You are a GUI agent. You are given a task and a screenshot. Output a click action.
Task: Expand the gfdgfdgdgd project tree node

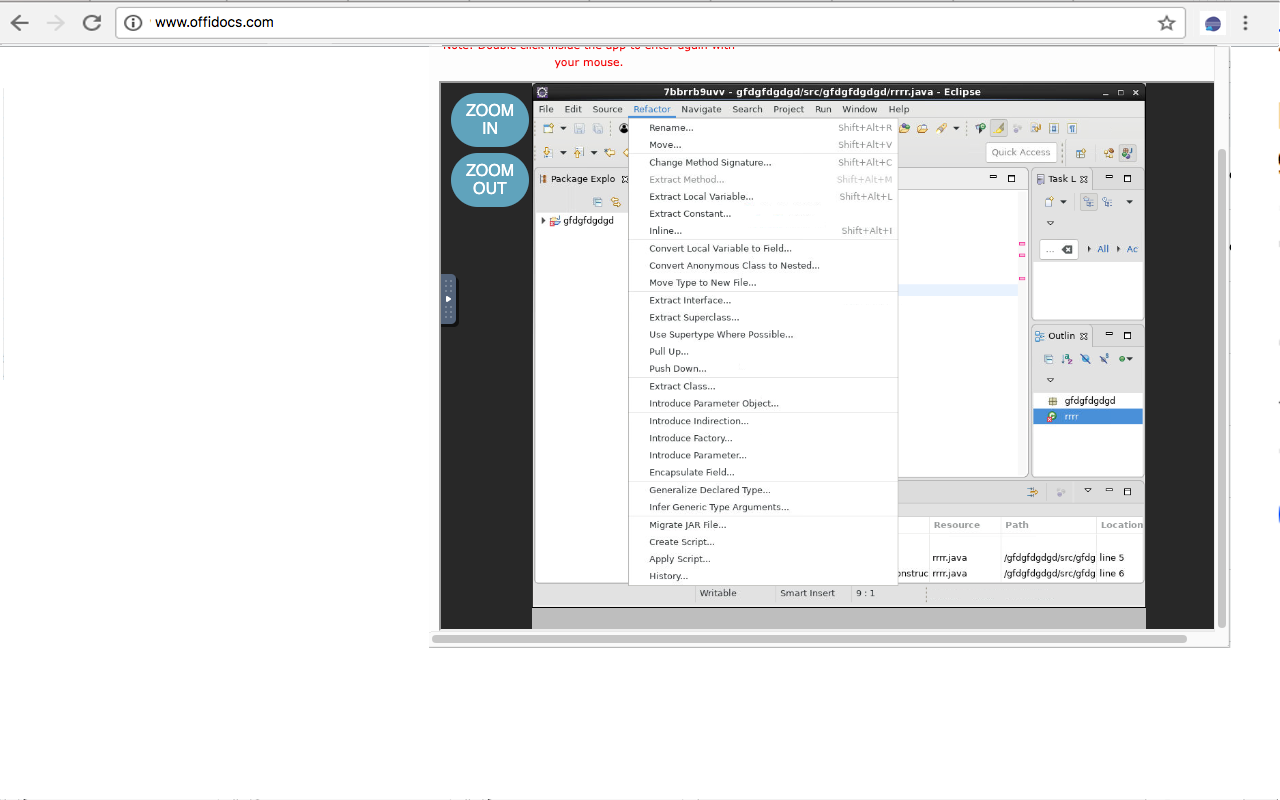543,221
